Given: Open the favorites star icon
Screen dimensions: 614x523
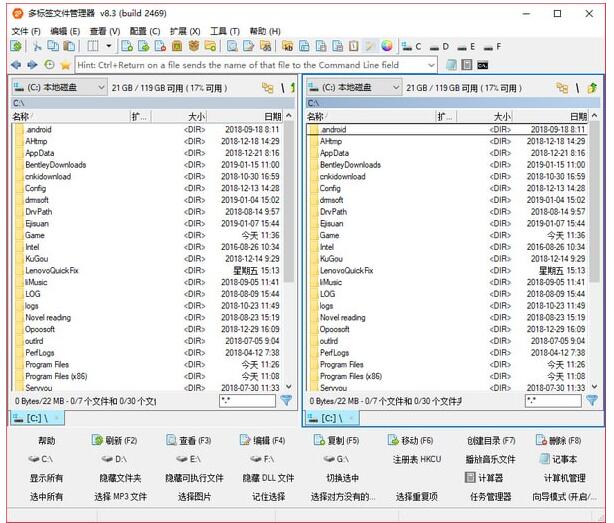Looking at the screenshot, I should [x=65, y=65].
